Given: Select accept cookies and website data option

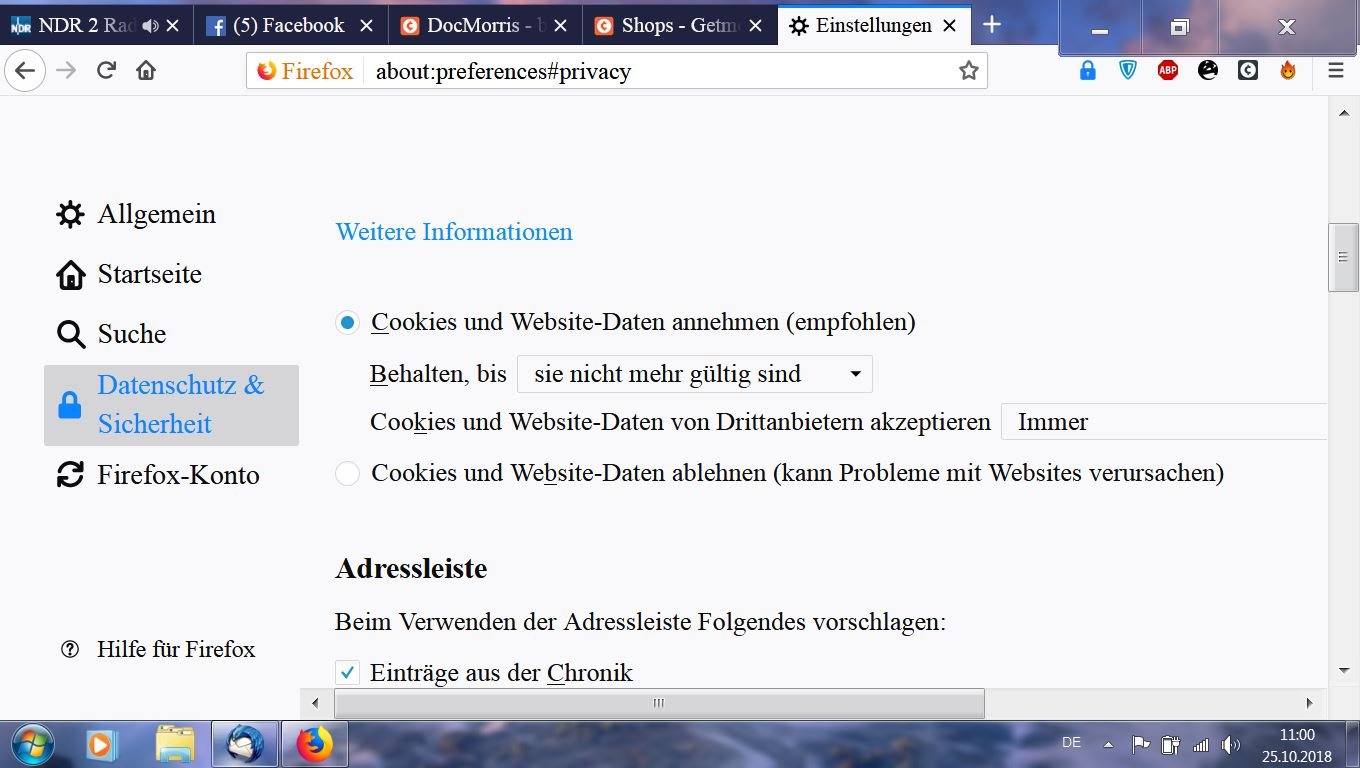Looking at the screenshot, I should tap(347, 323).
